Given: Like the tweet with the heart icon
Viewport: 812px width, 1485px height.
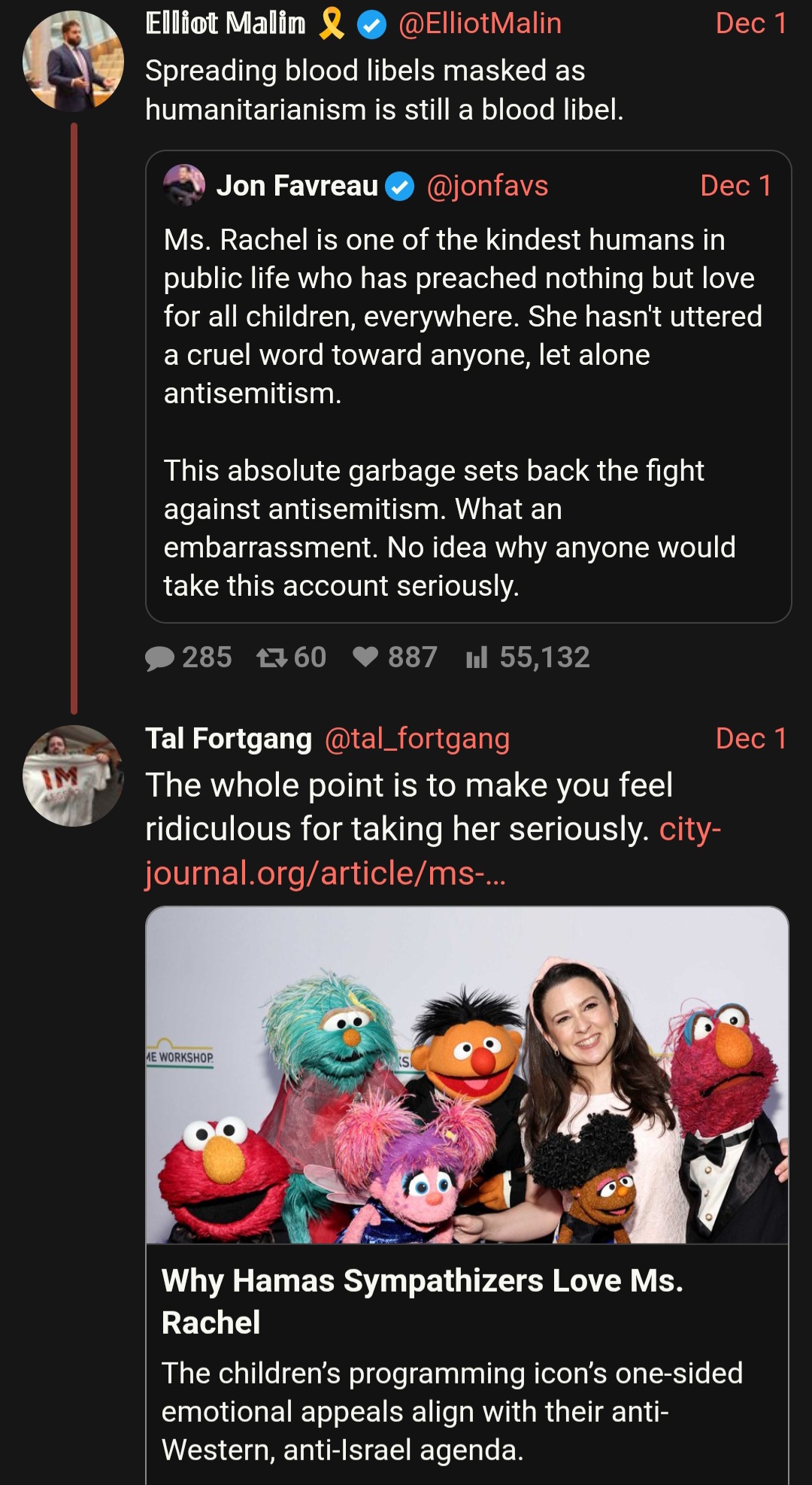Looking at the screenshot, I should click(365, 657).
